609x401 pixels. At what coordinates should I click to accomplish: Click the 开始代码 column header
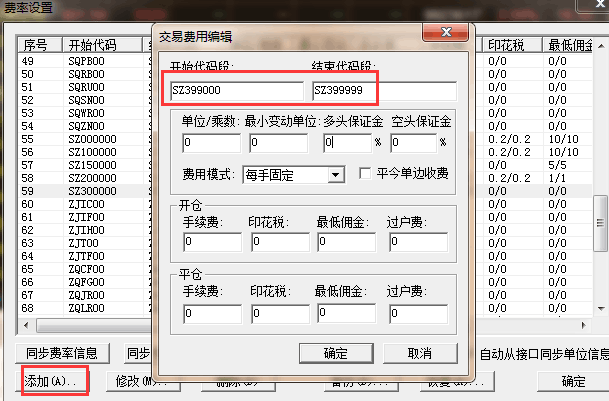tap(93, 46)
